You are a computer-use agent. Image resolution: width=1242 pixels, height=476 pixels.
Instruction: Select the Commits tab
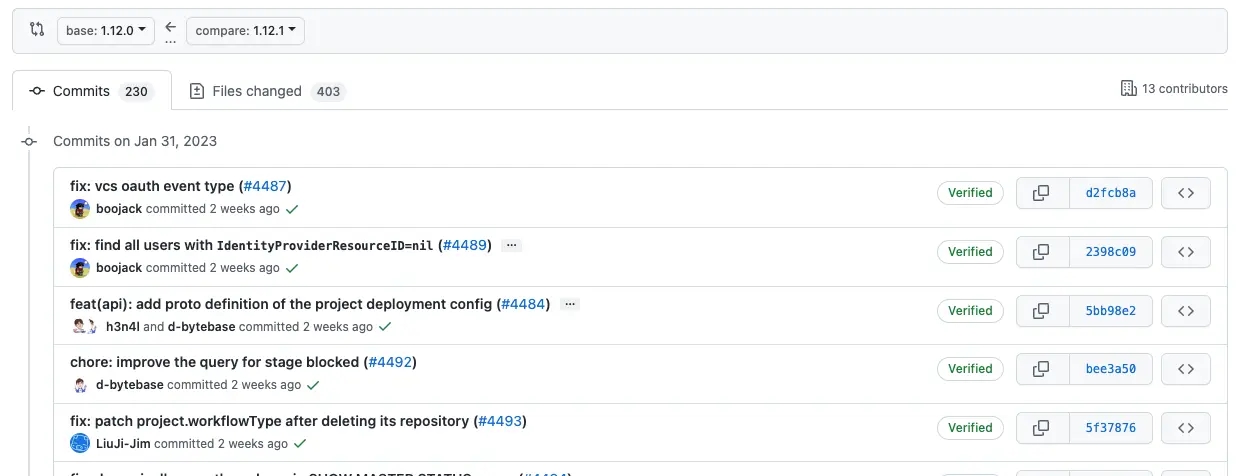click(92, 91)
